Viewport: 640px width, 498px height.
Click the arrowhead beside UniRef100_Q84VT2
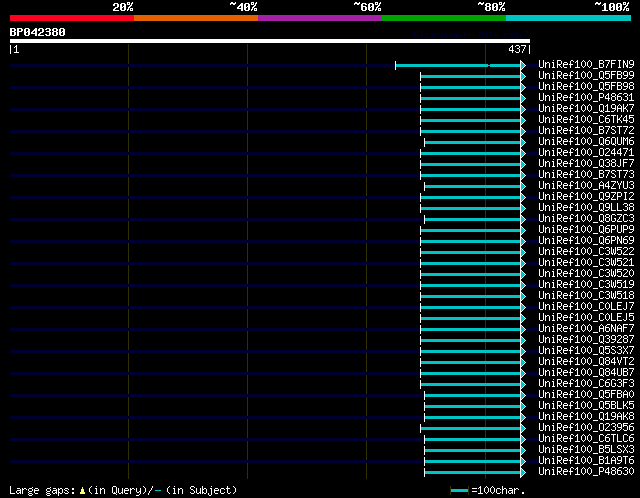523,362
